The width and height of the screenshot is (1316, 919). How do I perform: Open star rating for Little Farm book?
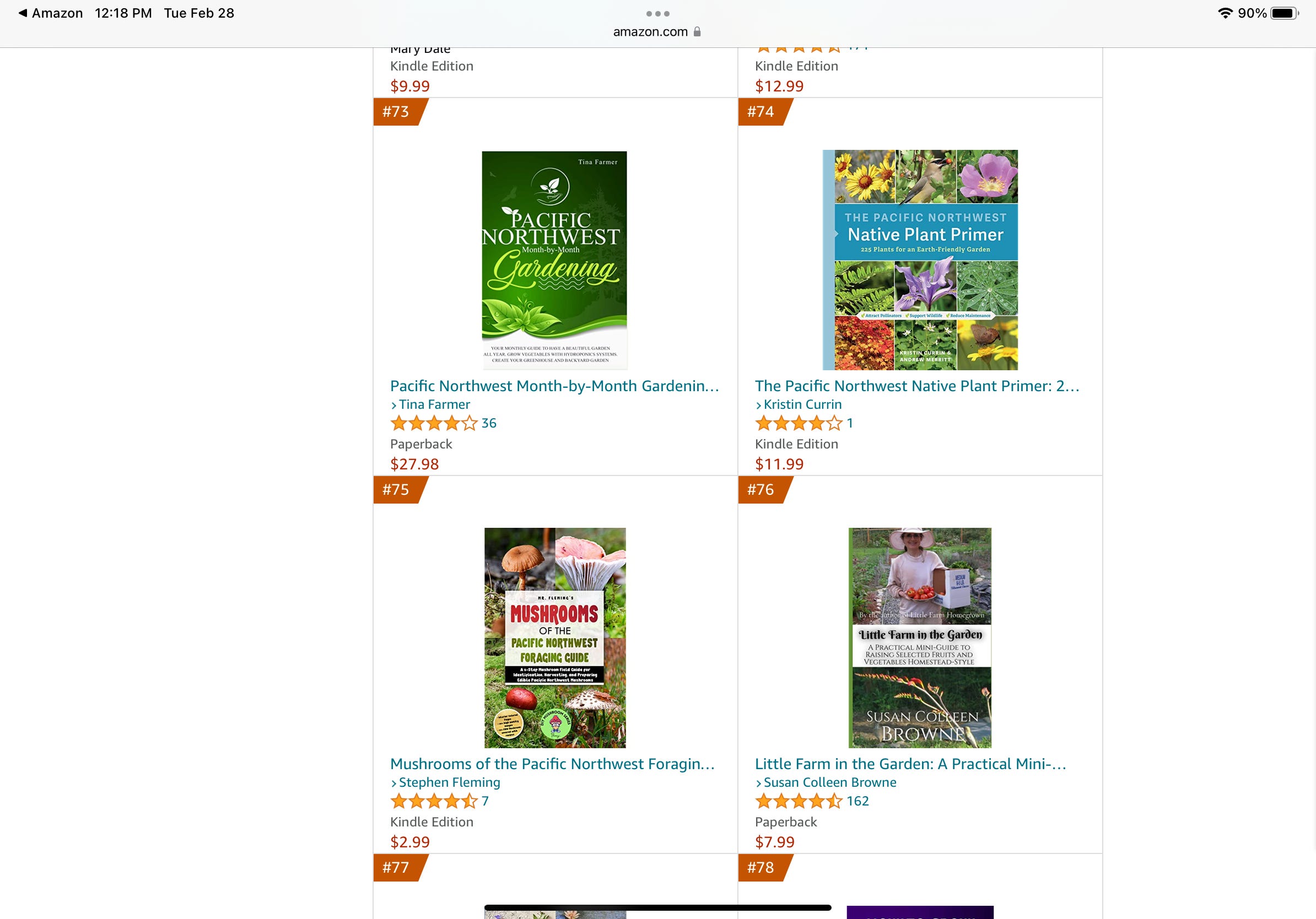799,802
